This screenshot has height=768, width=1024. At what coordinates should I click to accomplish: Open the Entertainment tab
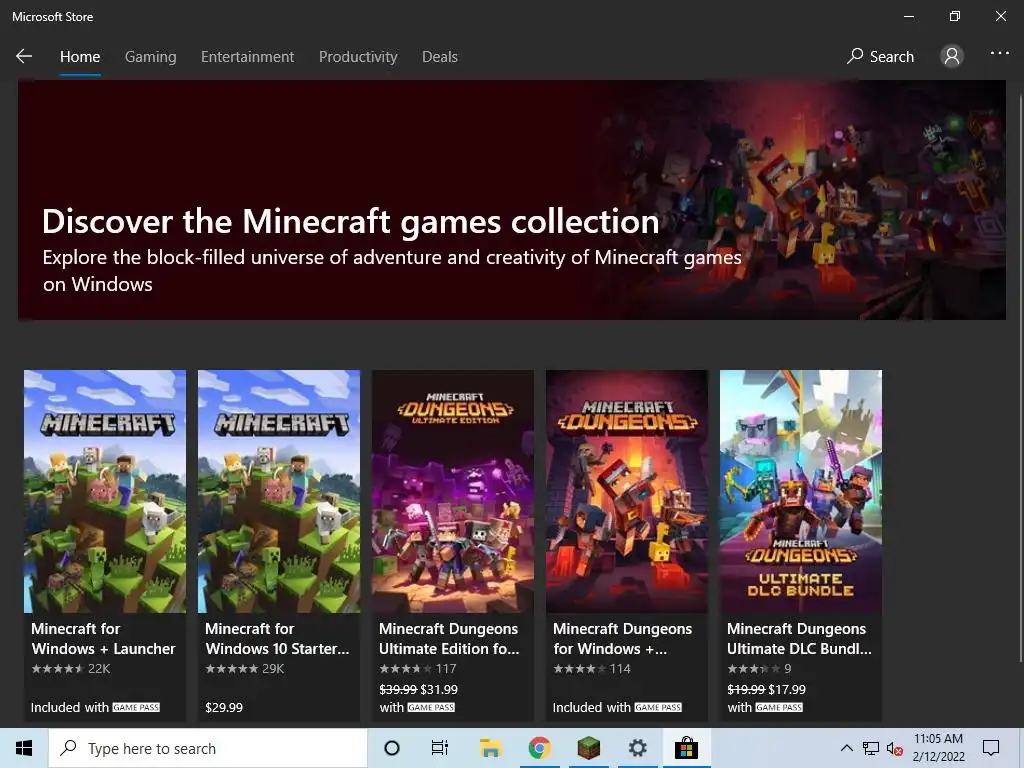click(x=248, y=57)
